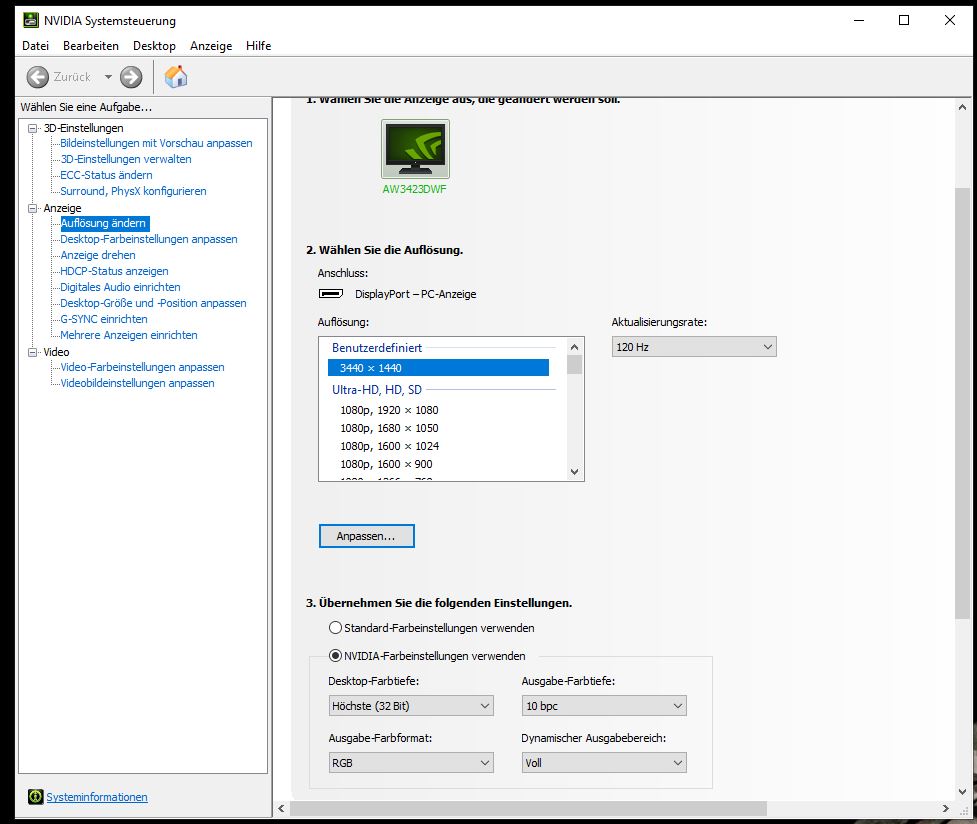Select 1080p, 1680 × 1050 resolution

[x=389, y=428]
